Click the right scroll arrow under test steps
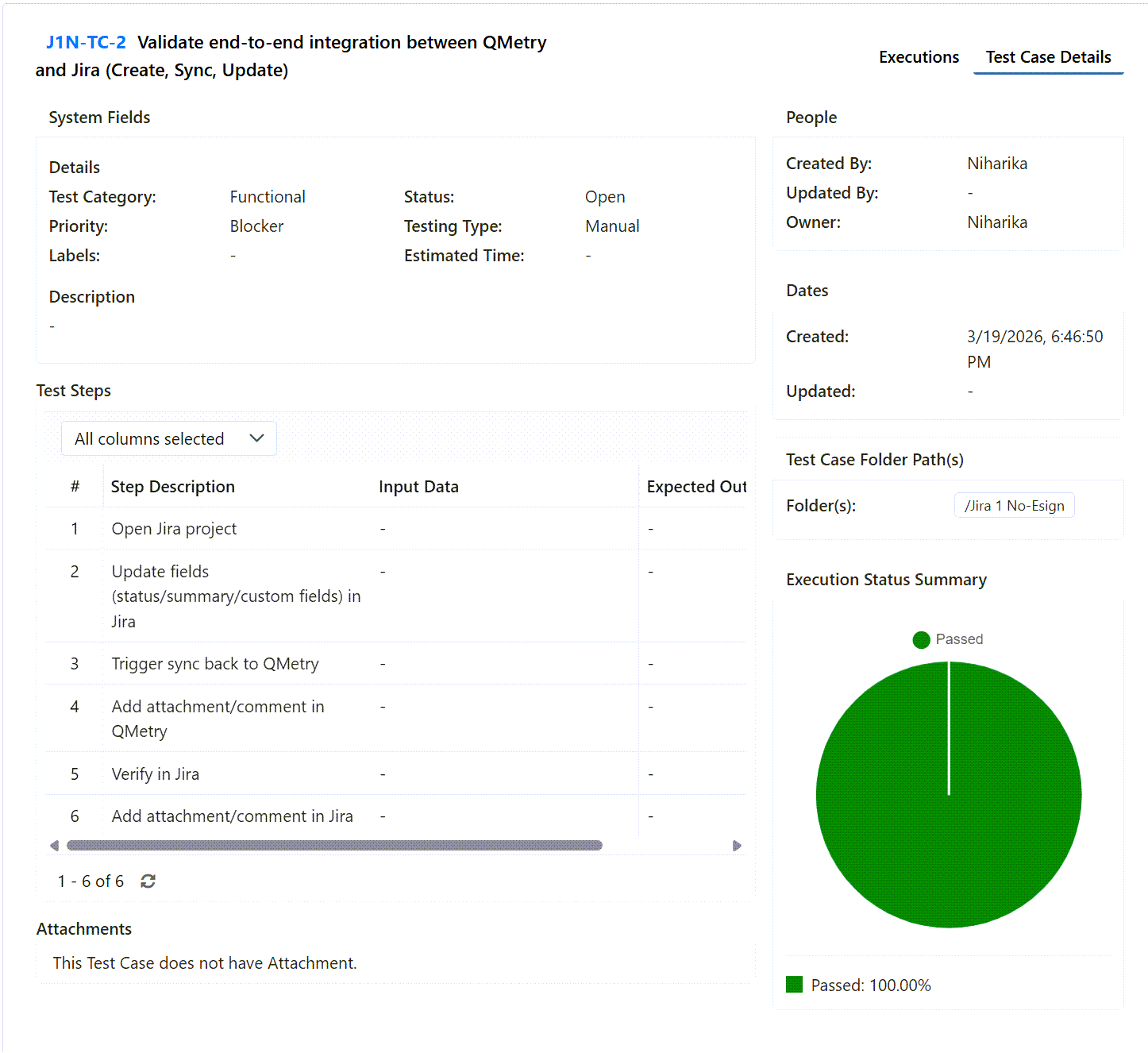 coord(737,846)
